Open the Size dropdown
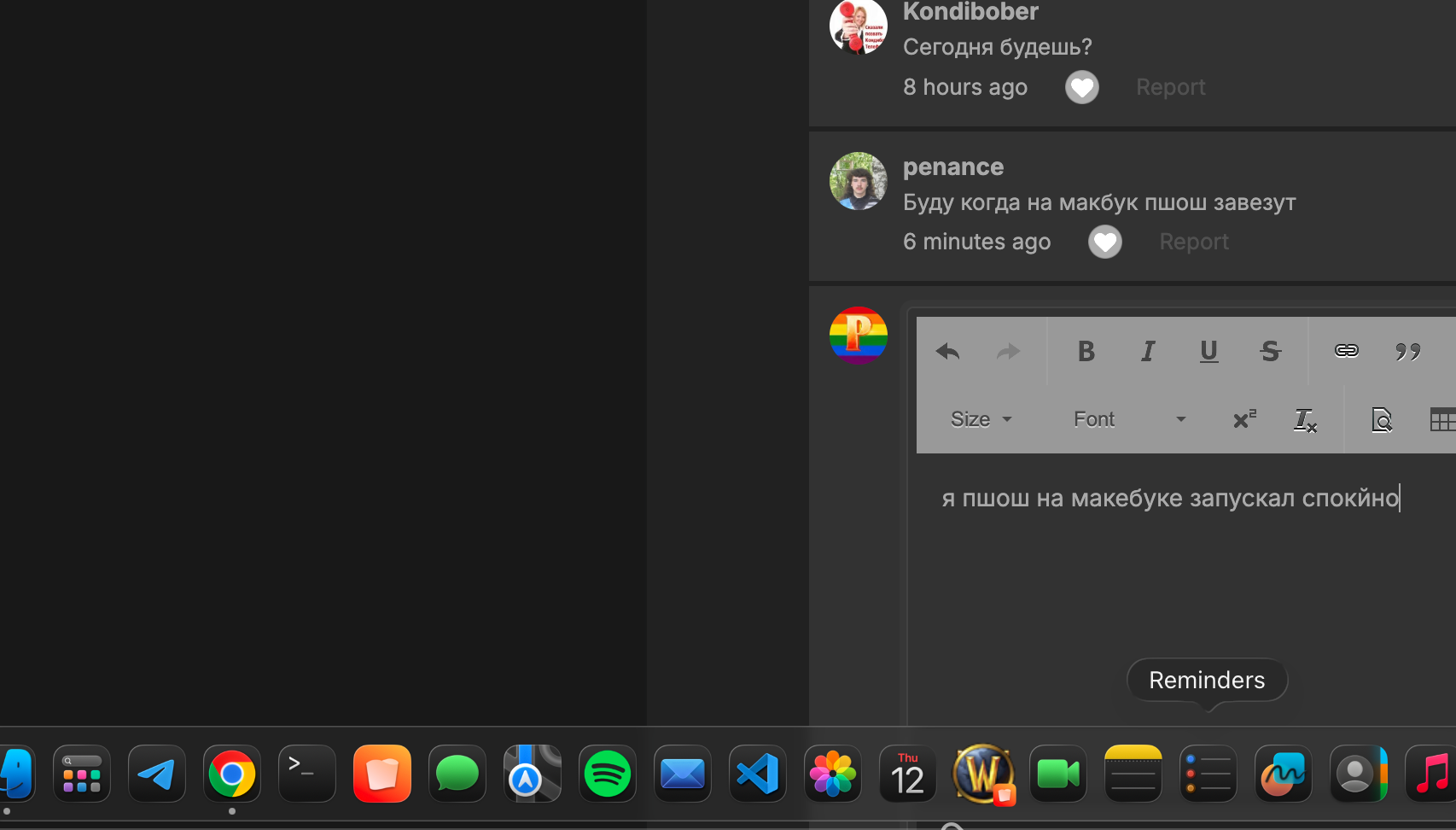Image resolution: width=1456 pixels, height=830 pixels. pos(981,419)
